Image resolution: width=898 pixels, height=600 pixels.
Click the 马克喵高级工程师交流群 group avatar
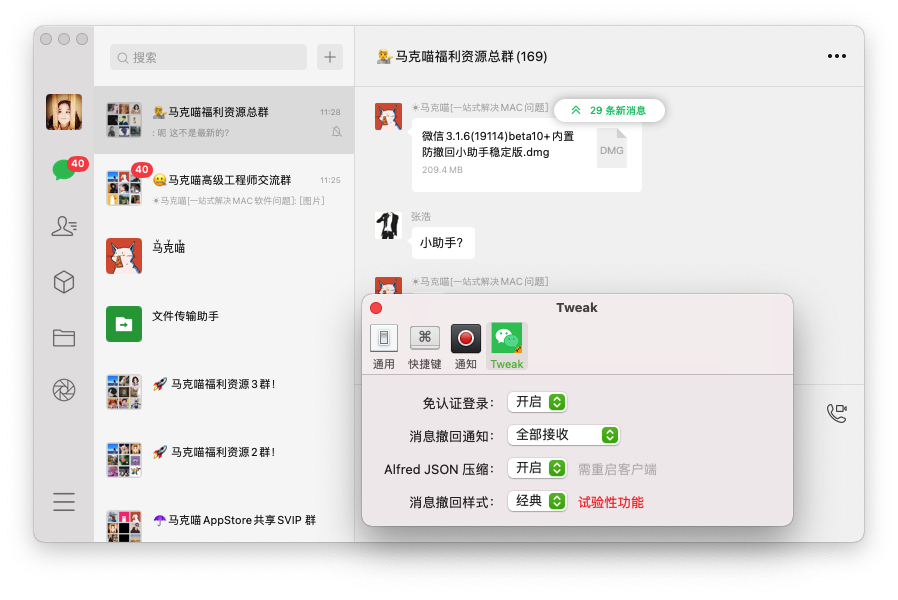[124, 188]
